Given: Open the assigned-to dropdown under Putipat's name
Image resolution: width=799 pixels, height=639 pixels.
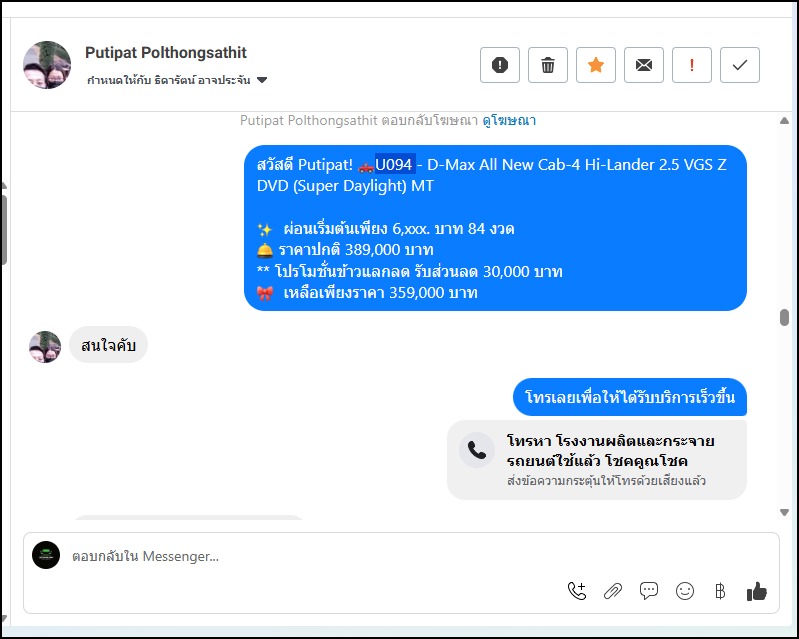Looking at the screenshot, I should 177,80.
